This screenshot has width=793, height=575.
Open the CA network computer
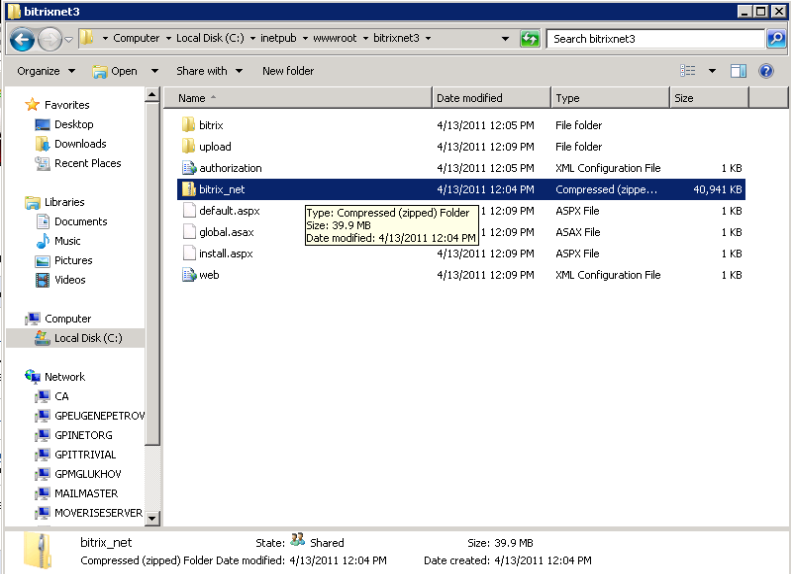(x=61, y=396)
